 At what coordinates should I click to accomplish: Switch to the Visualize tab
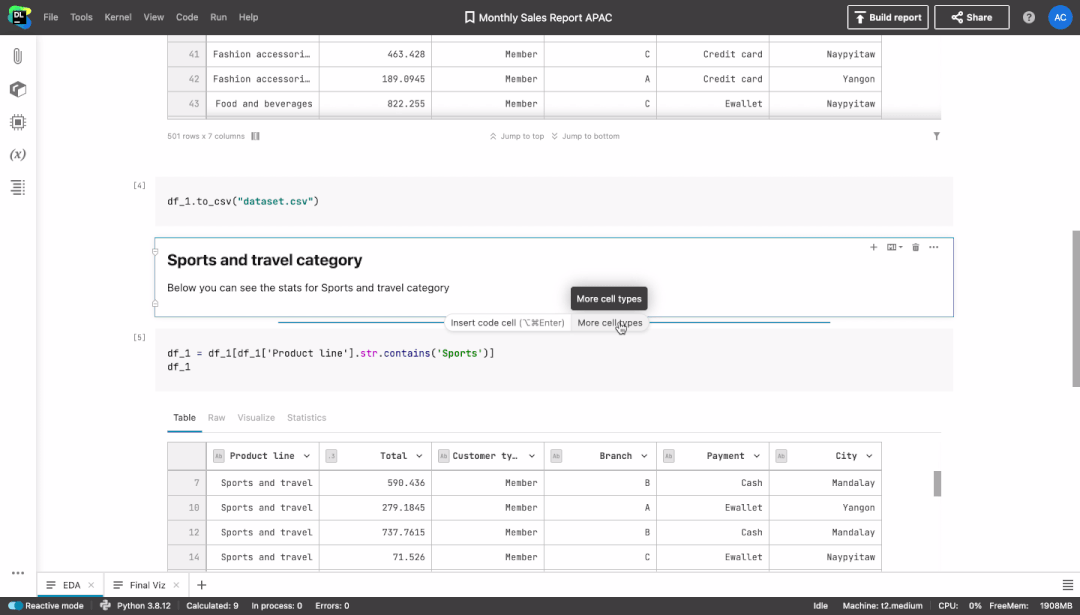[x=256, y=418]
